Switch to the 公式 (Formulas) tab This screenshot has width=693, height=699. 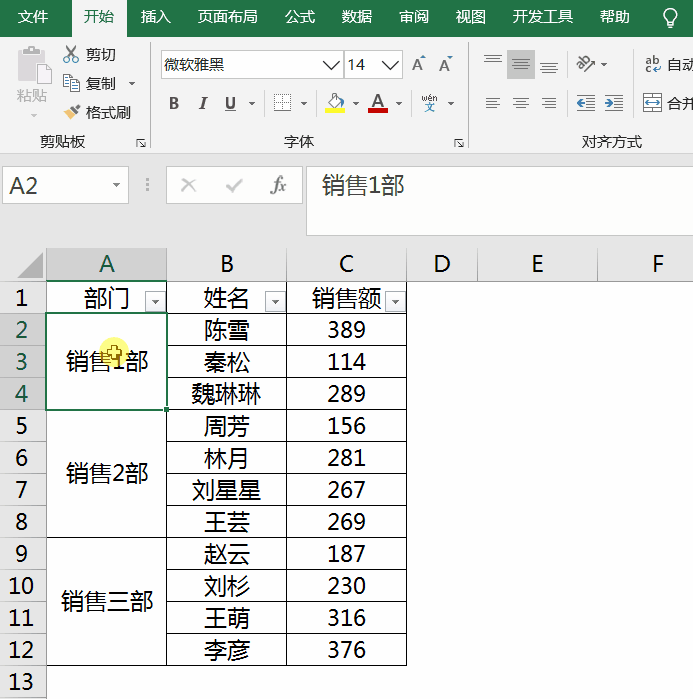pos(300,17)
